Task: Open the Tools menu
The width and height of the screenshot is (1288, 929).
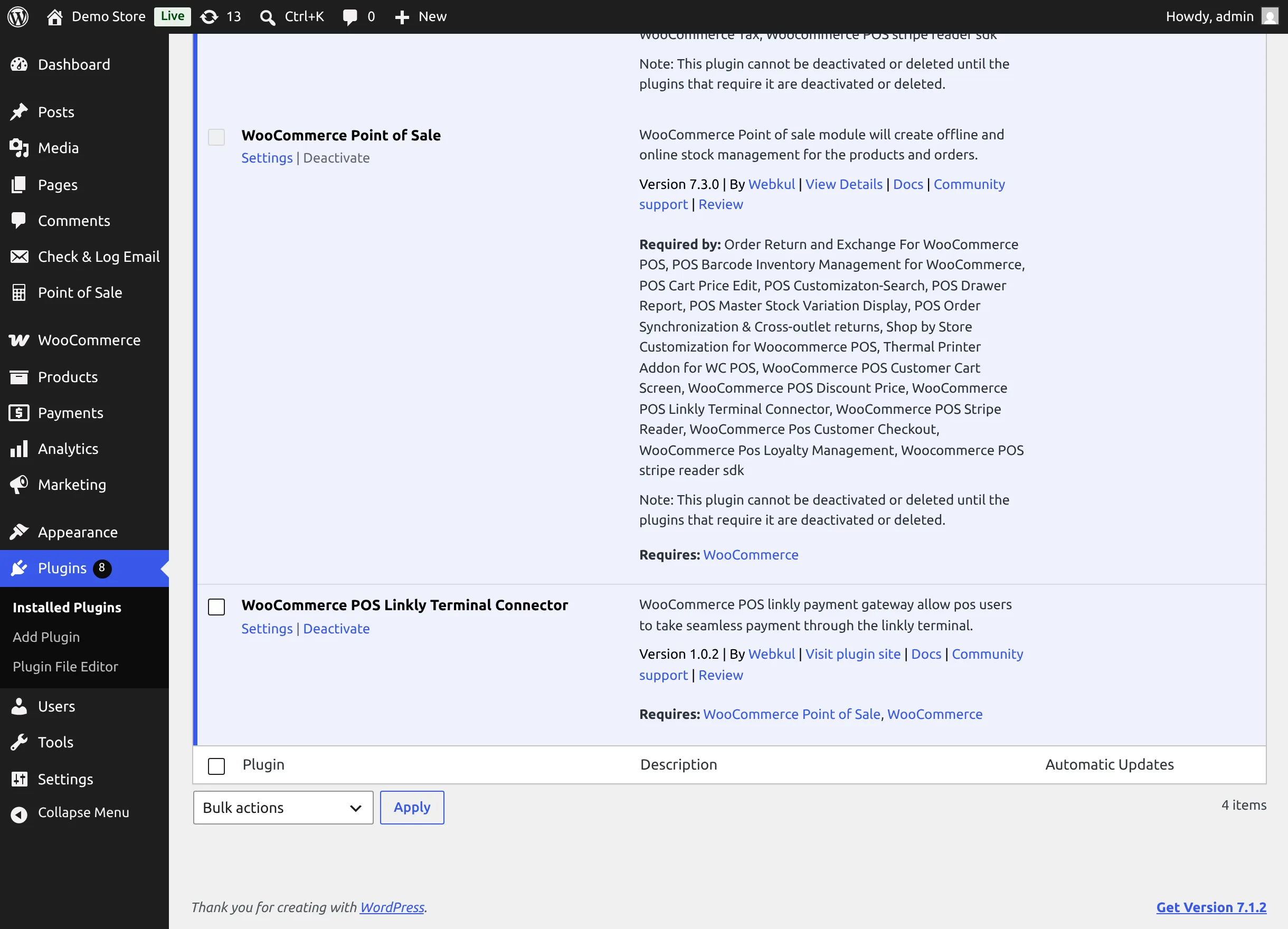Action: pos(84,742)
